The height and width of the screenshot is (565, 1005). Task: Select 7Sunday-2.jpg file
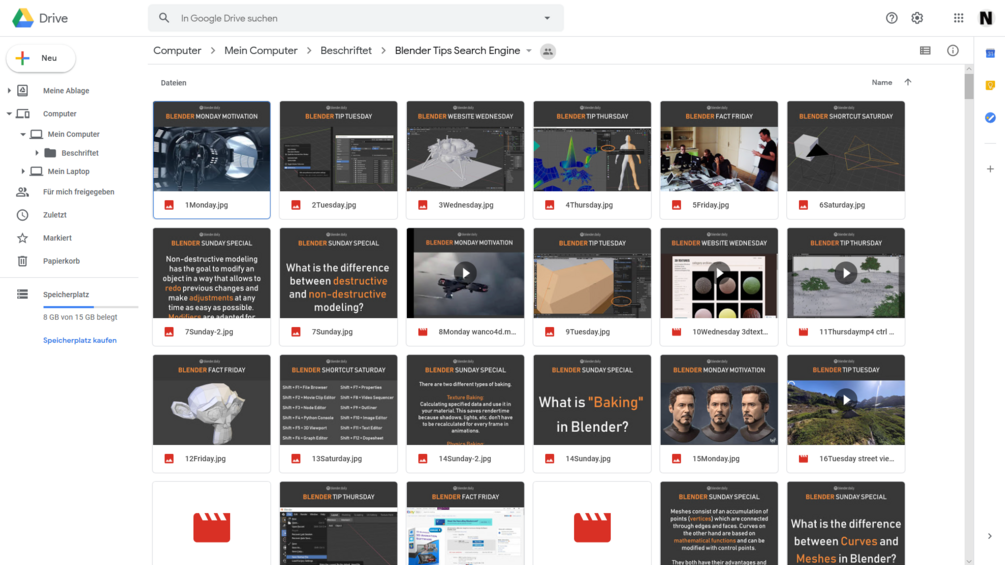point(212,287)
